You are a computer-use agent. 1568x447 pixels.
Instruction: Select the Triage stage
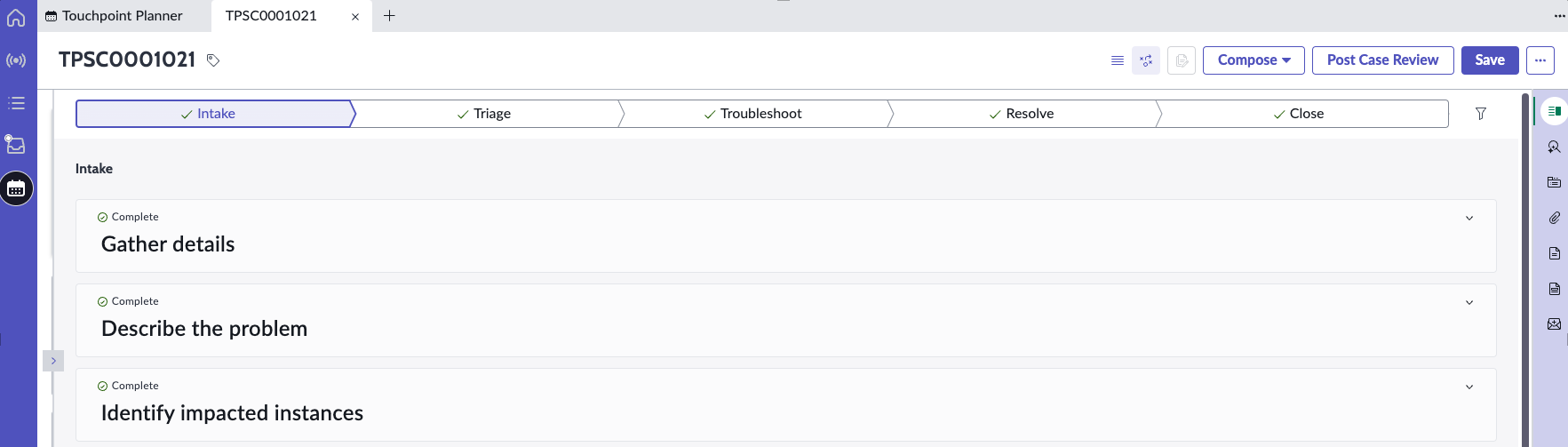[484, 114]
